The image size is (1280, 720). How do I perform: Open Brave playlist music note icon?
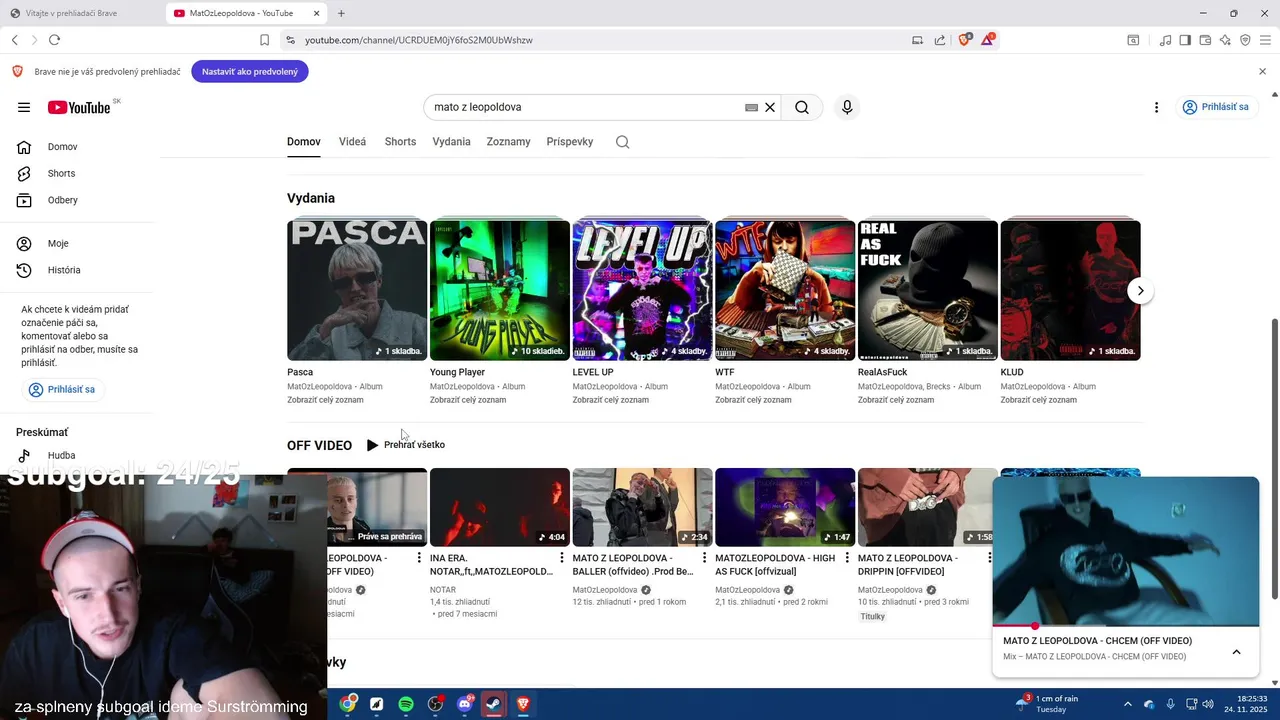(1165, 40)
